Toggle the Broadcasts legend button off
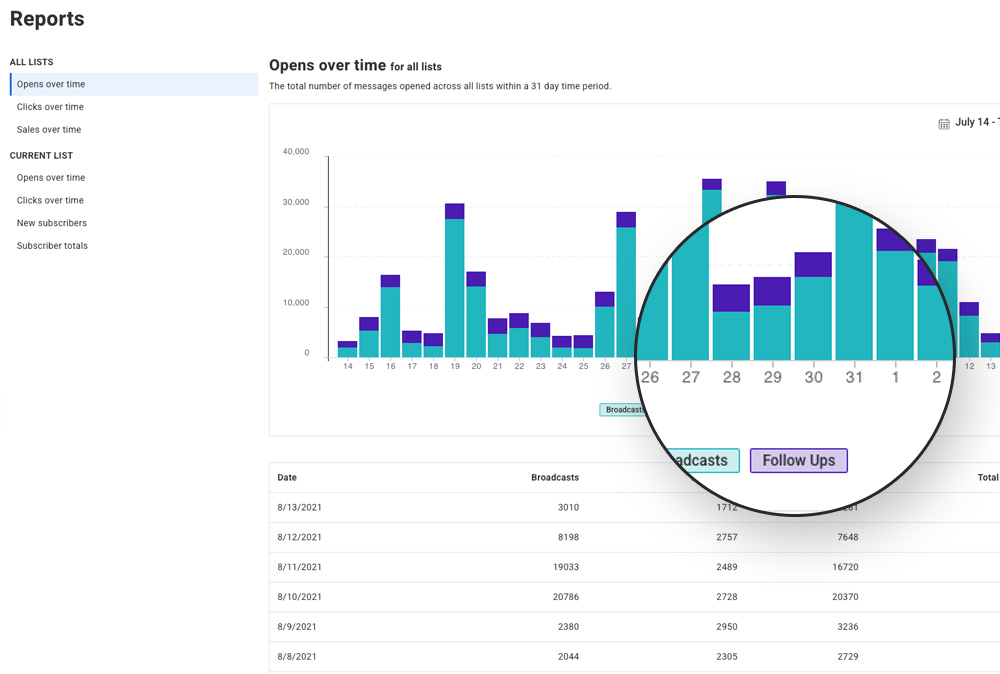Viewport: 1000px width, 674px height. [706, 460]
